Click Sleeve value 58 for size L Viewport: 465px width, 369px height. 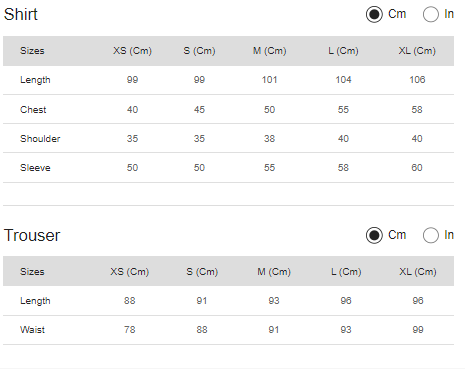pyautogui.click(x=343, y=168)
